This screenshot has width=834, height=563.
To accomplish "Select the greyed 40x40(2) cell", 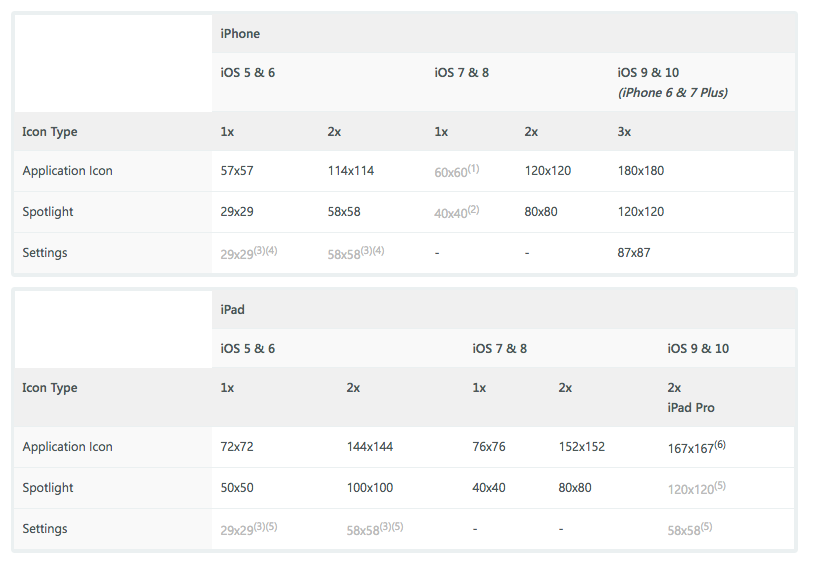I will click(x=456, y=212).
